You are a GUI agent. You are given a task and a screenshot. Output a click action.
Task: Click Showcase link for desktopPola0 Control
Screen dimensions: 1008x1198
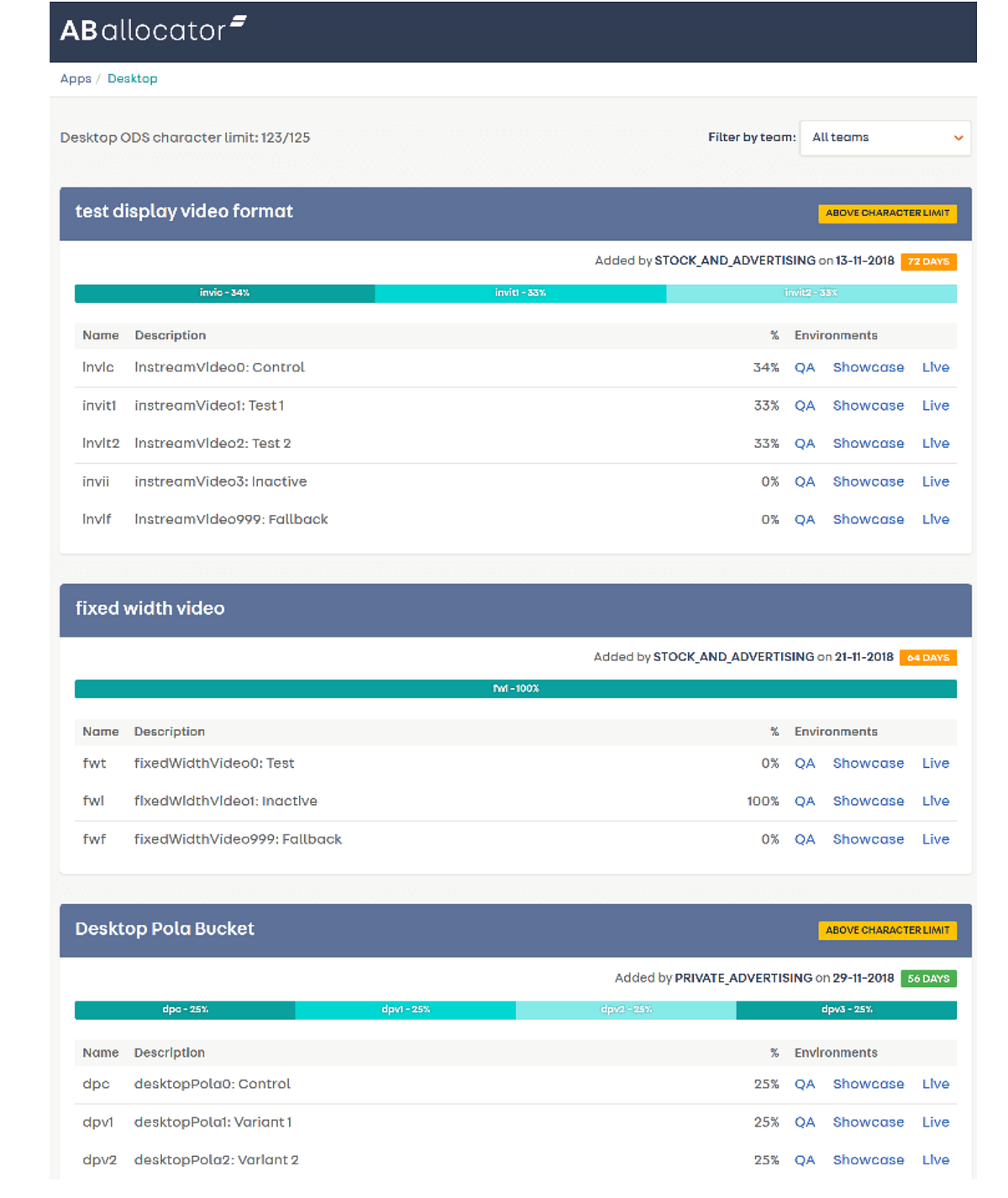pyautogui.click(x=868, y=1084)
